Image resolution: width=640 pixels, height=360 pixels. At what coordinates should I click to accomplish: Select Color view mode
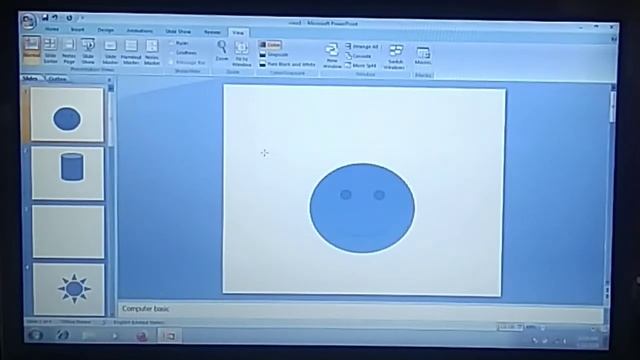point(270,45)
